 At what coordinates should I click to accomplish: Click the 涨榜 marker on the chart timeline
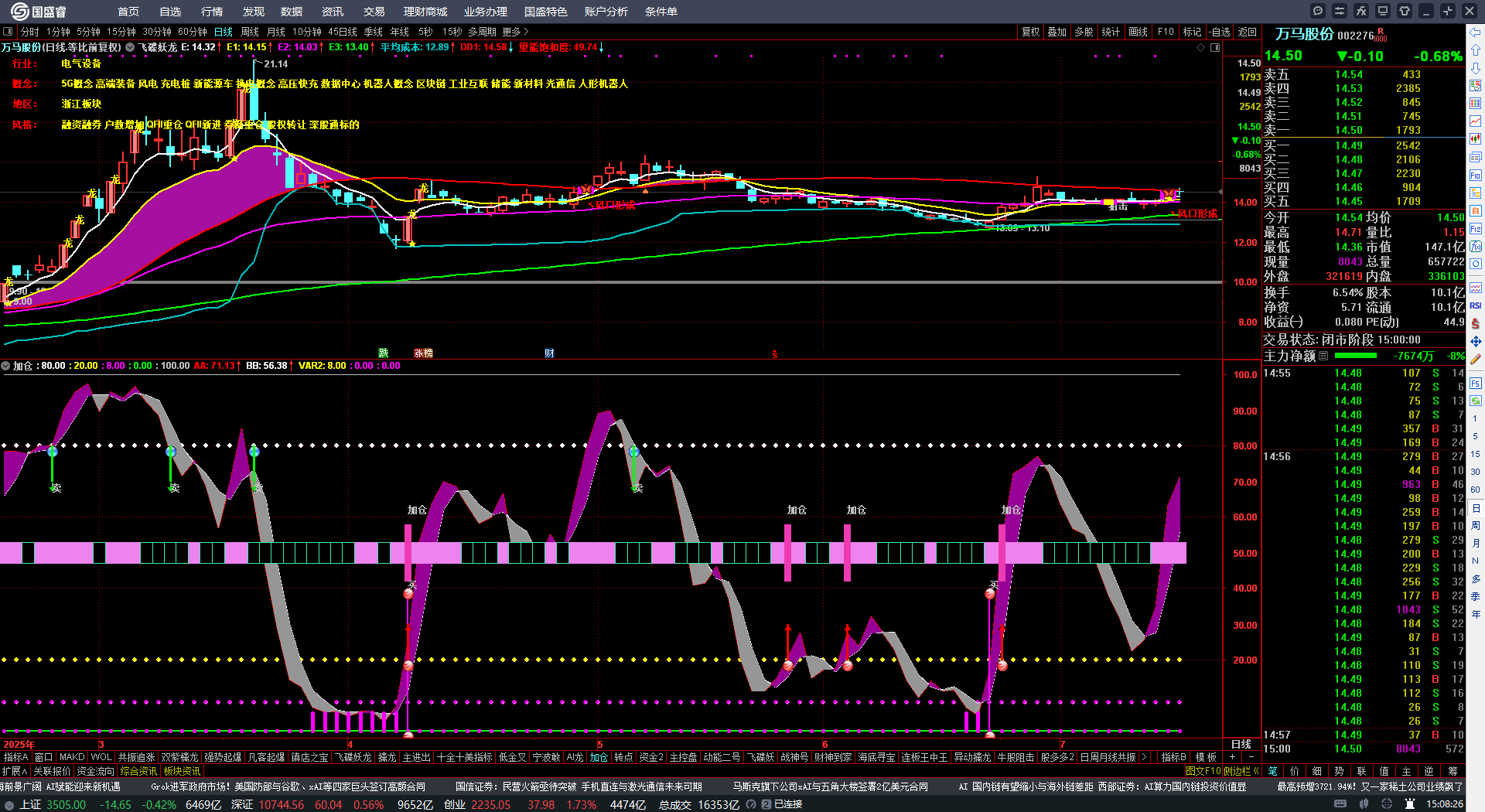pyautogui.click(x=423, y=353)
